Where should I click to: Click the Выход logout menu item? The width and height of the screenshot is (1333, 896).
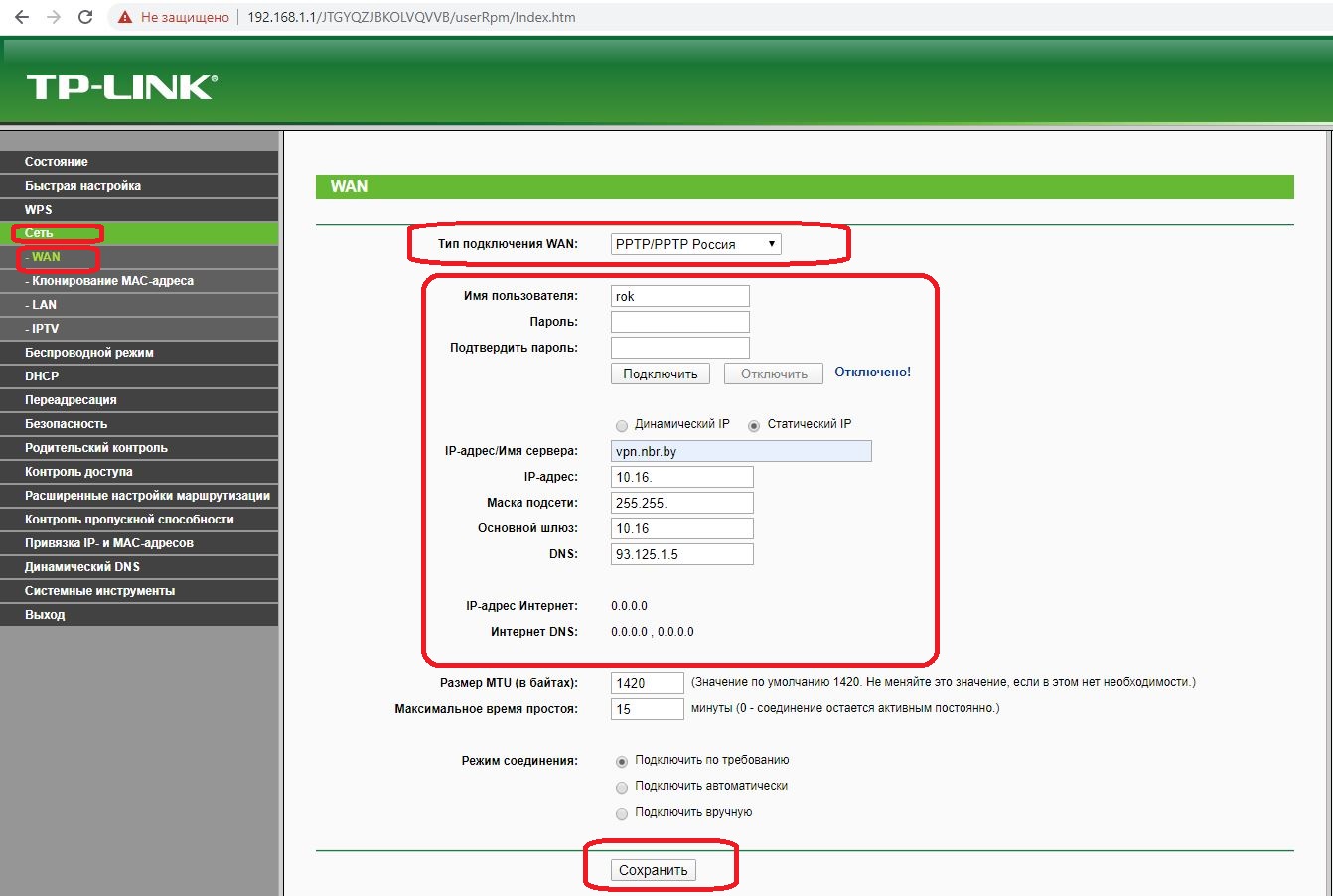click(139, 615)
